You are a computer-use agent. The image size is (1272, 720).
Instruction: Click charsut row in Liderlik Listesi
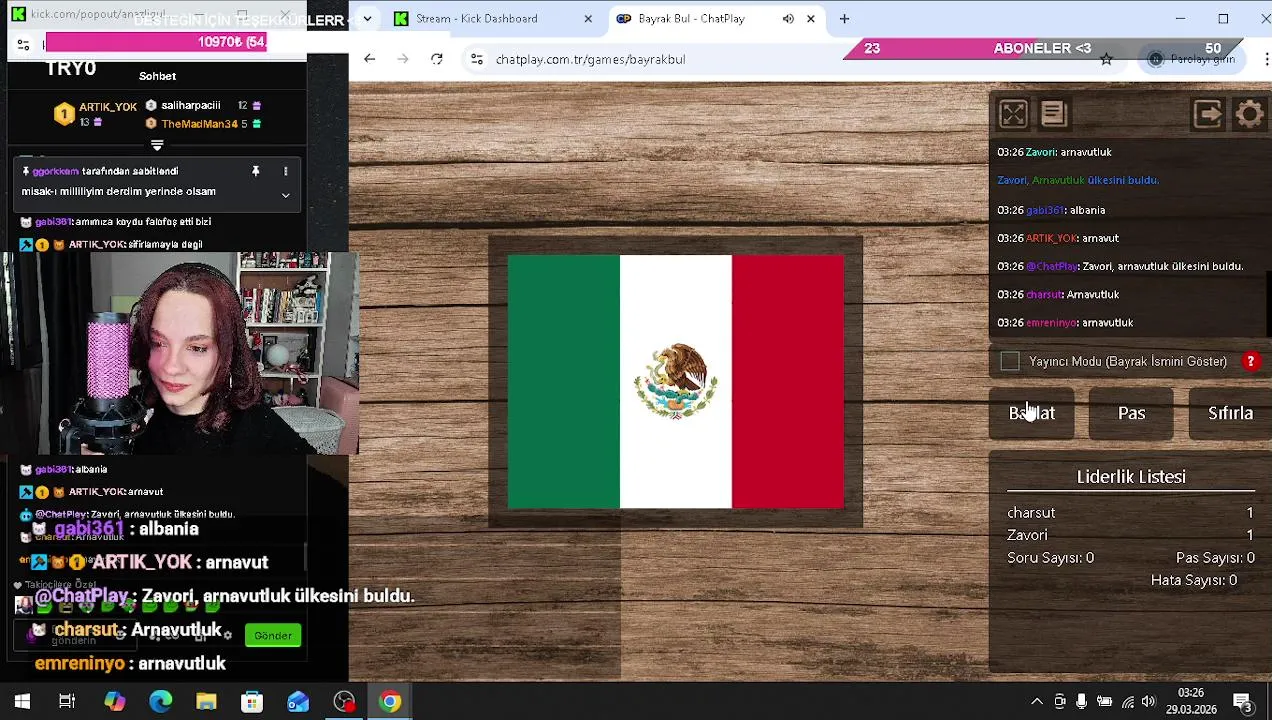click(x=1131, y=513)
